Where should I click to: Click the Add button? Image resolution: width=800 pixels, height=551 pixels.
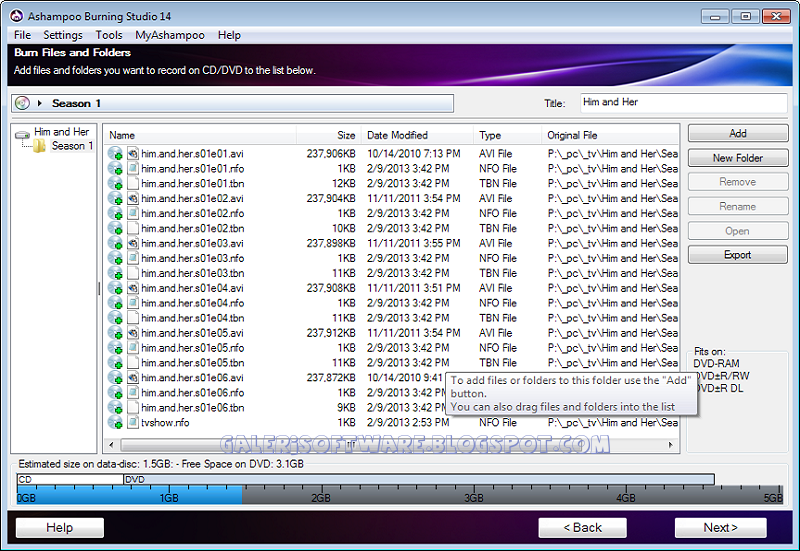point(738,133)
